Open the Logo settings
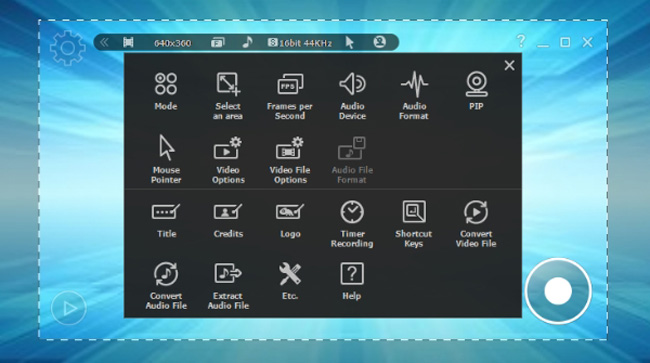Image resolution: width=650 pixels, height=363 pixels. (x=290, y=220)
